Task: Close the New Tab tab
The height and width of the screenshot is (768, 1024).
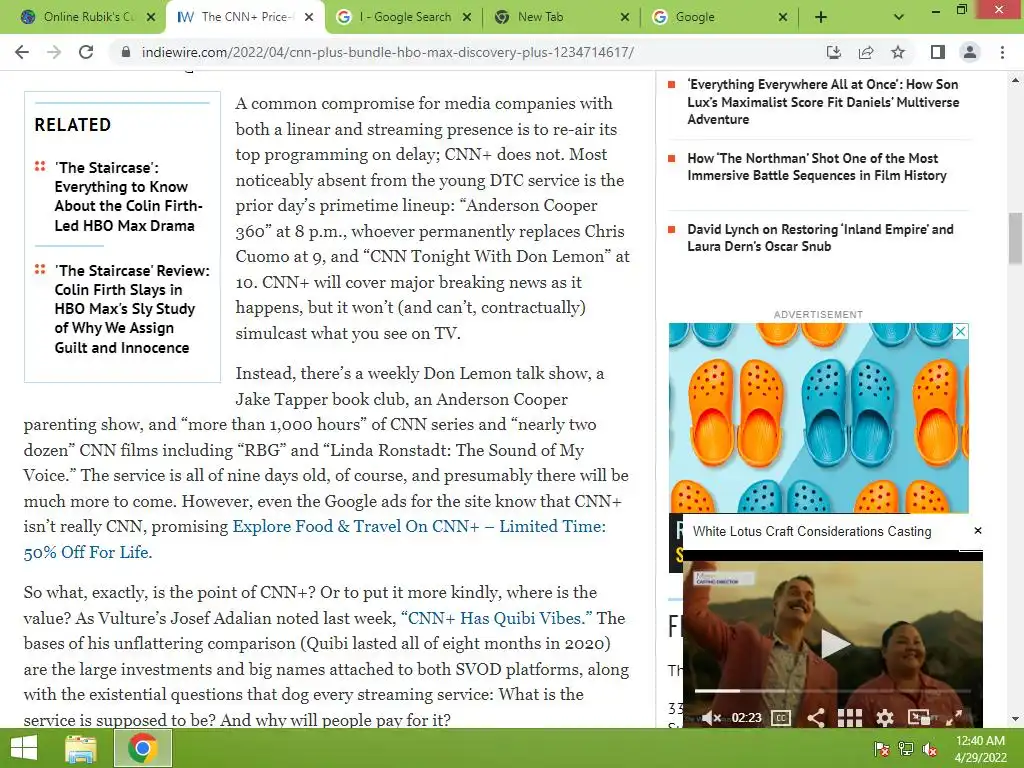Action: tap(625, 17)
